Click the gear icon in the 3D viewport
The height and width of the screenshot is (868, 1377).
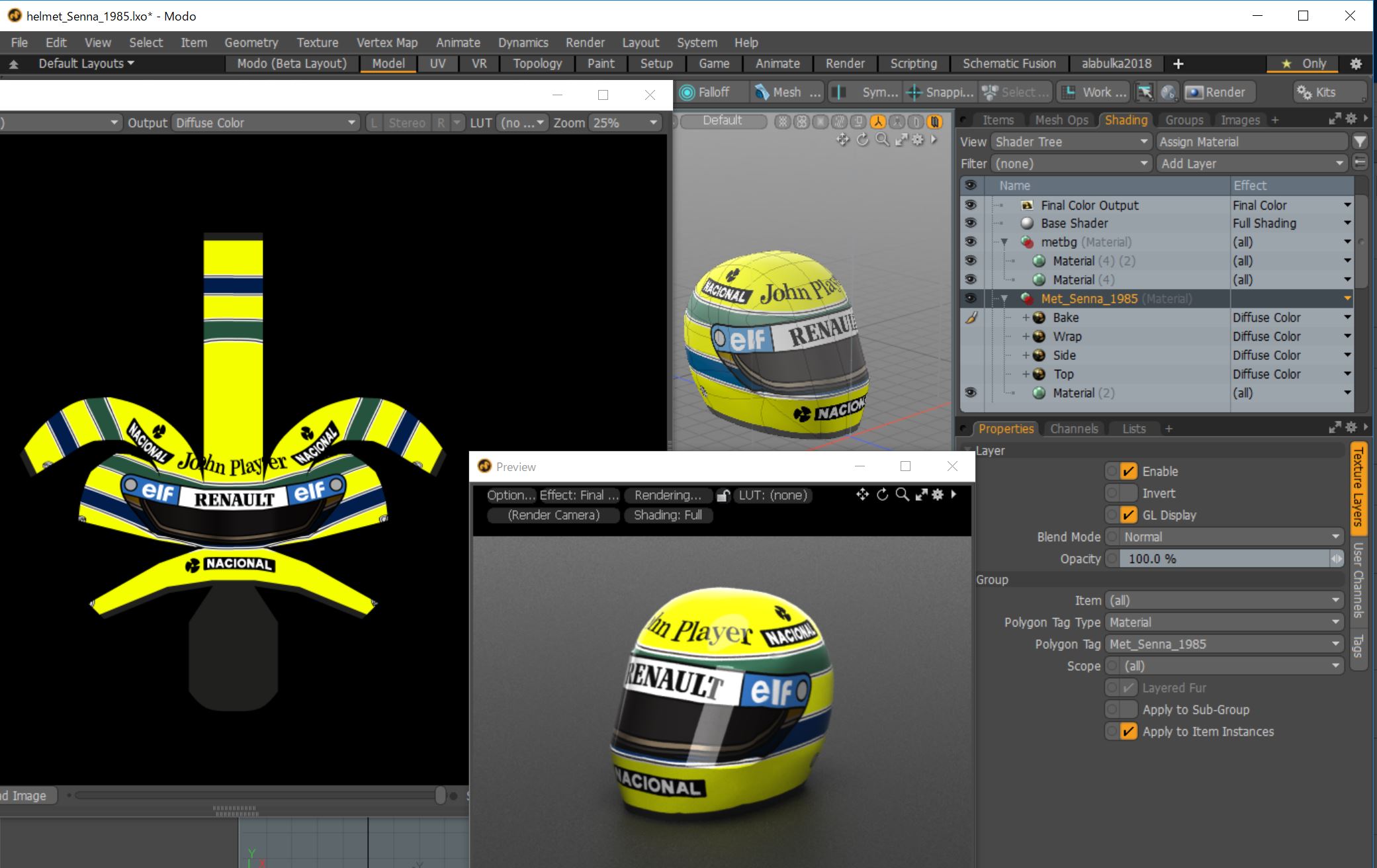(x=918, y=140)
